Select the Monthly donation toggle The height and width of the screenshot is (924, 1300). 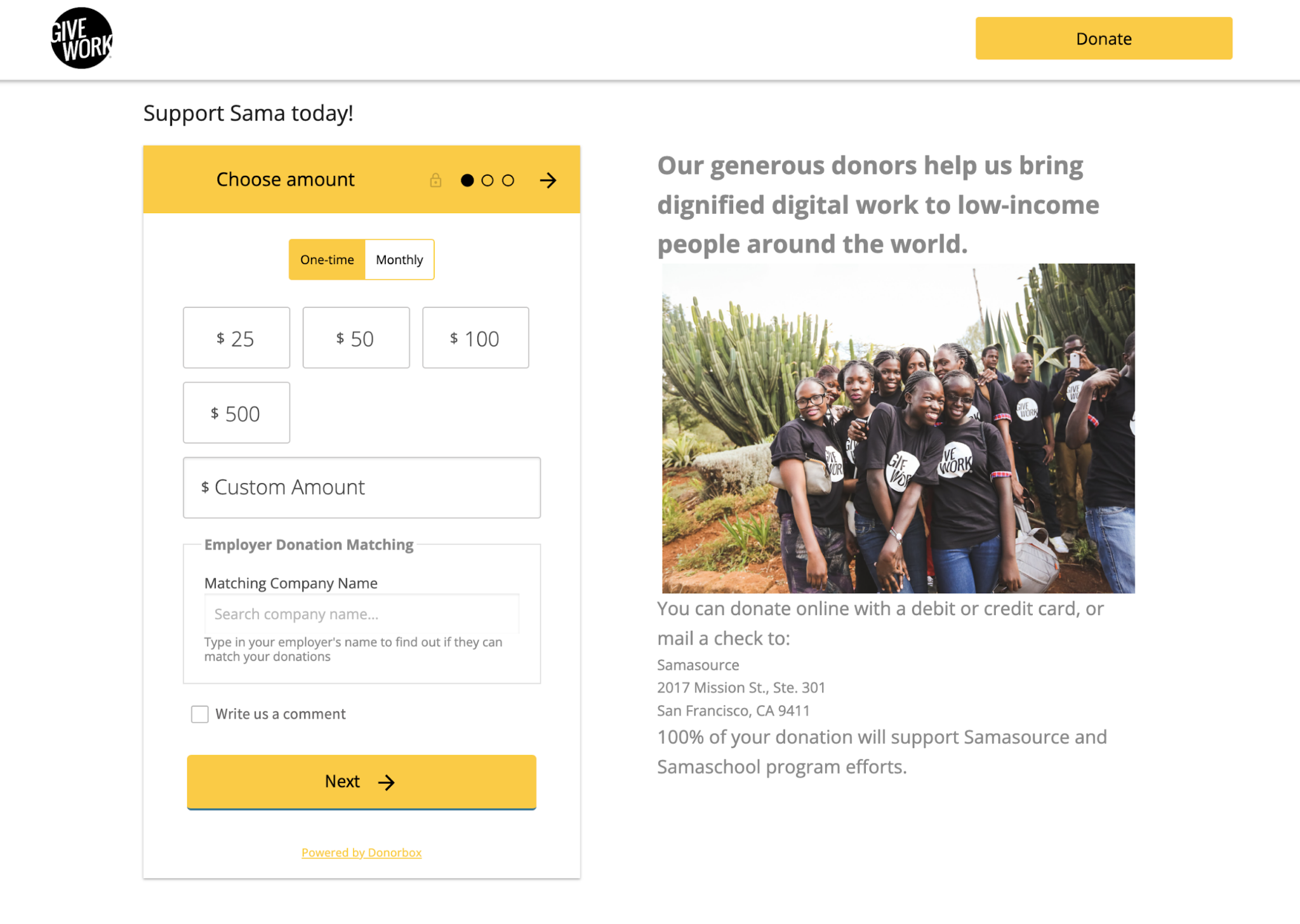pos(399,259)
